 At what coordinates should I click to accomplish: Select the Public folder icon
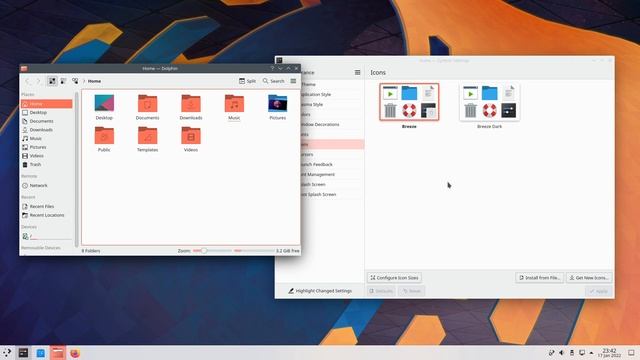click(104, 135)
